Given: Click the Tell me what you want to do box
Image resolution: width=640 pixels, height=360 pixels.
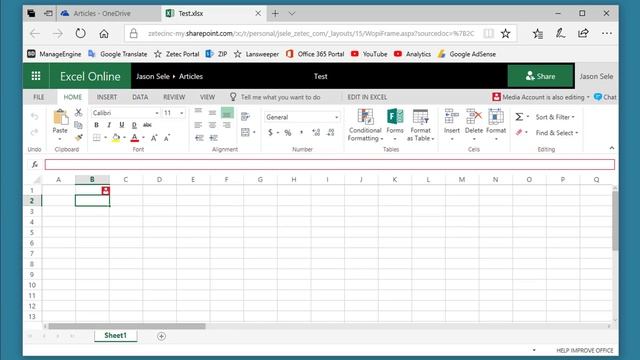Looking at the screenshot, I should [x=281, y=97].
